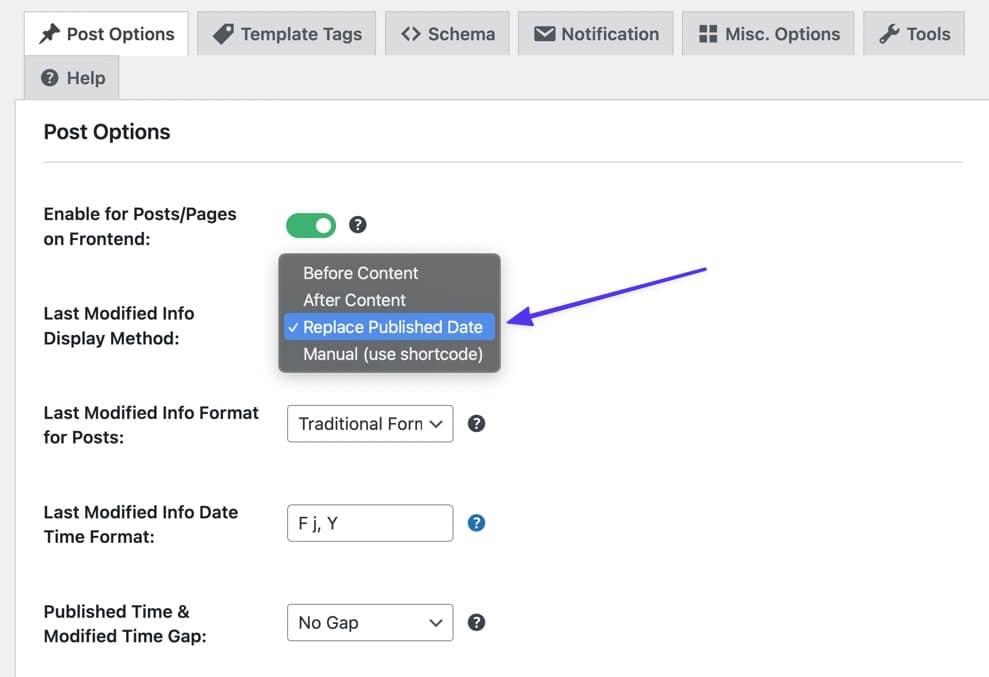989x677 pixels.
Task: Click the date time format input field
Action: click(x=370, y=522)
